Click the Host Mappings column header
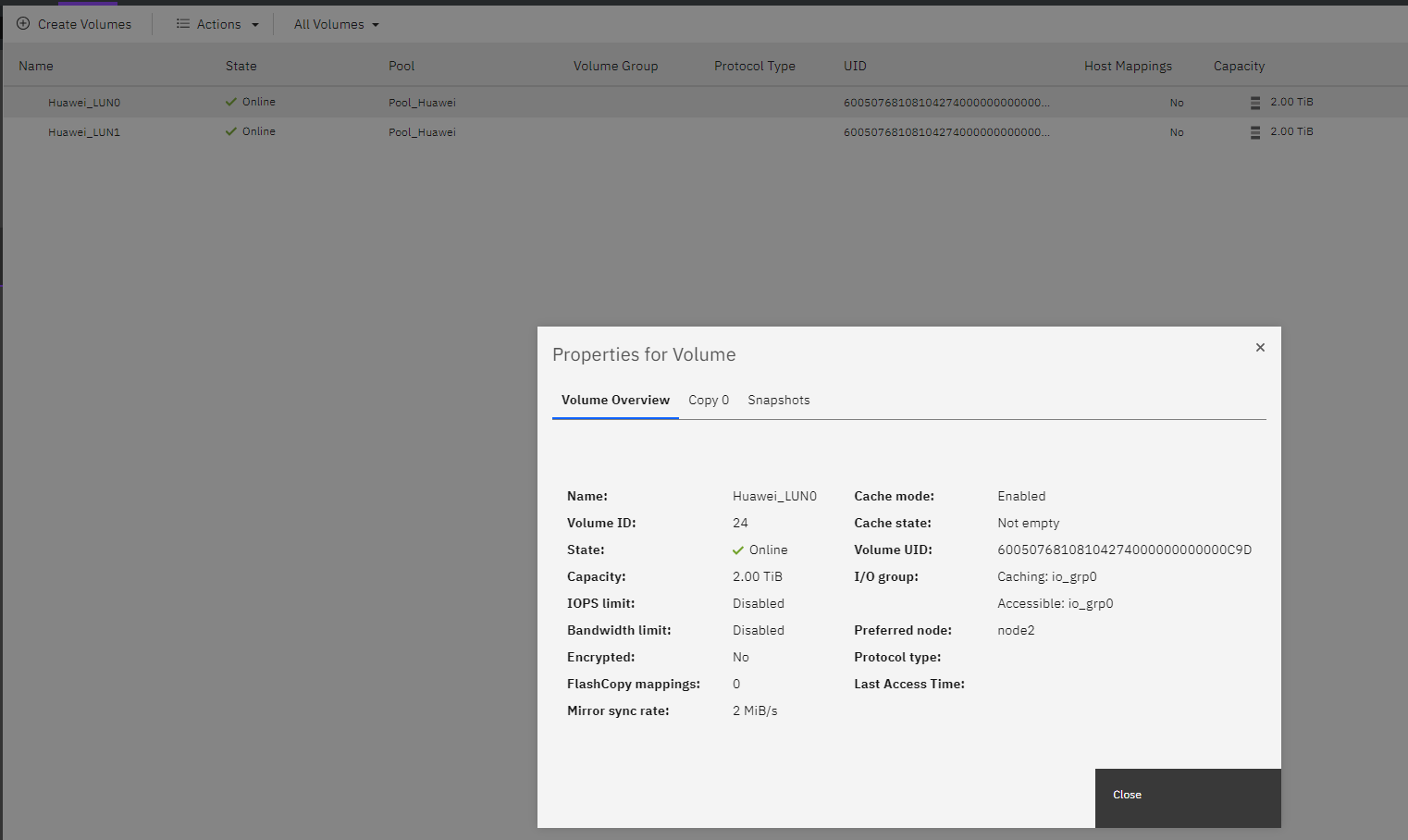The height and width of the screenshot is (840, 1408). click(x=1128, y=66)
